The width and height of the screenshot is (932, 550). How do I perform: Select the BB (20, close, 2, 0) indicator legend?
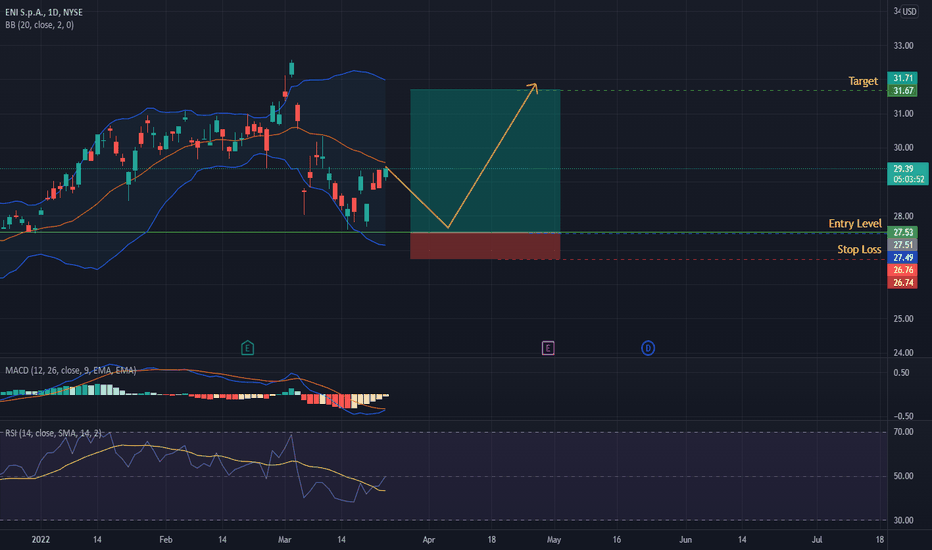pyautogui.click(x=40, y=25)
